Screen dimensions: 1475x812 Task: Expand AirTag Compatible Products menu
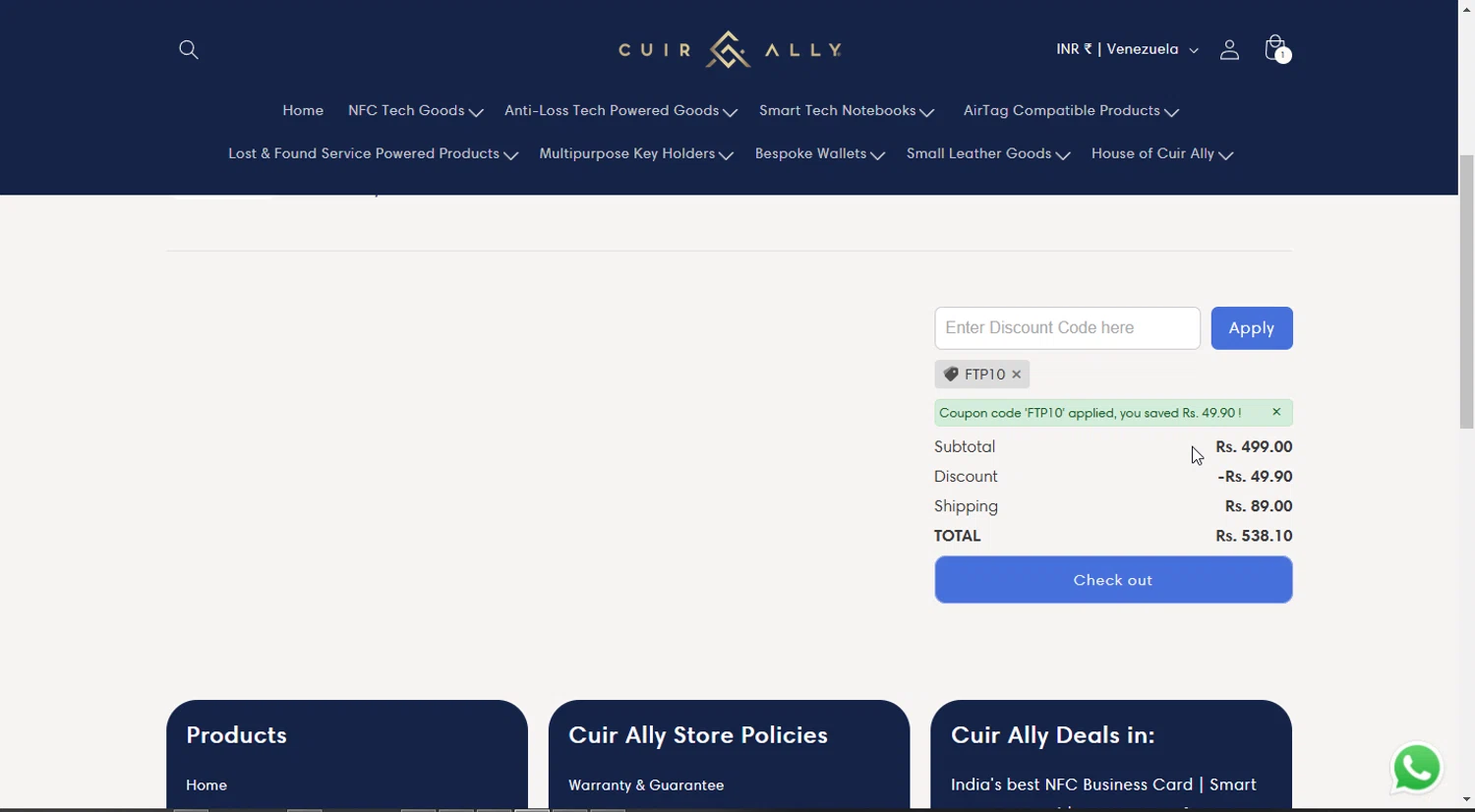[x=1071, y=111]
